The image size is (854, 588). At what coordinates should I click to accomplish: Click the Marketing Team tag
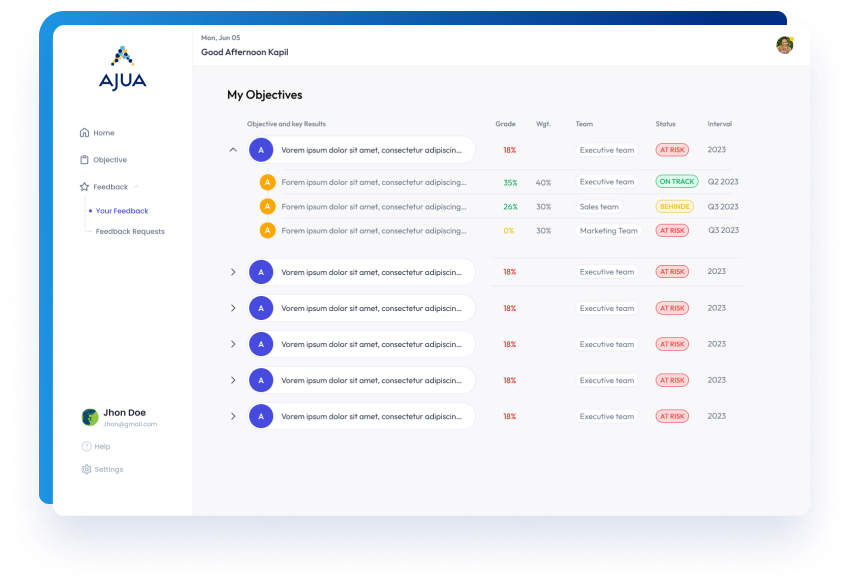tap(608, 230)
